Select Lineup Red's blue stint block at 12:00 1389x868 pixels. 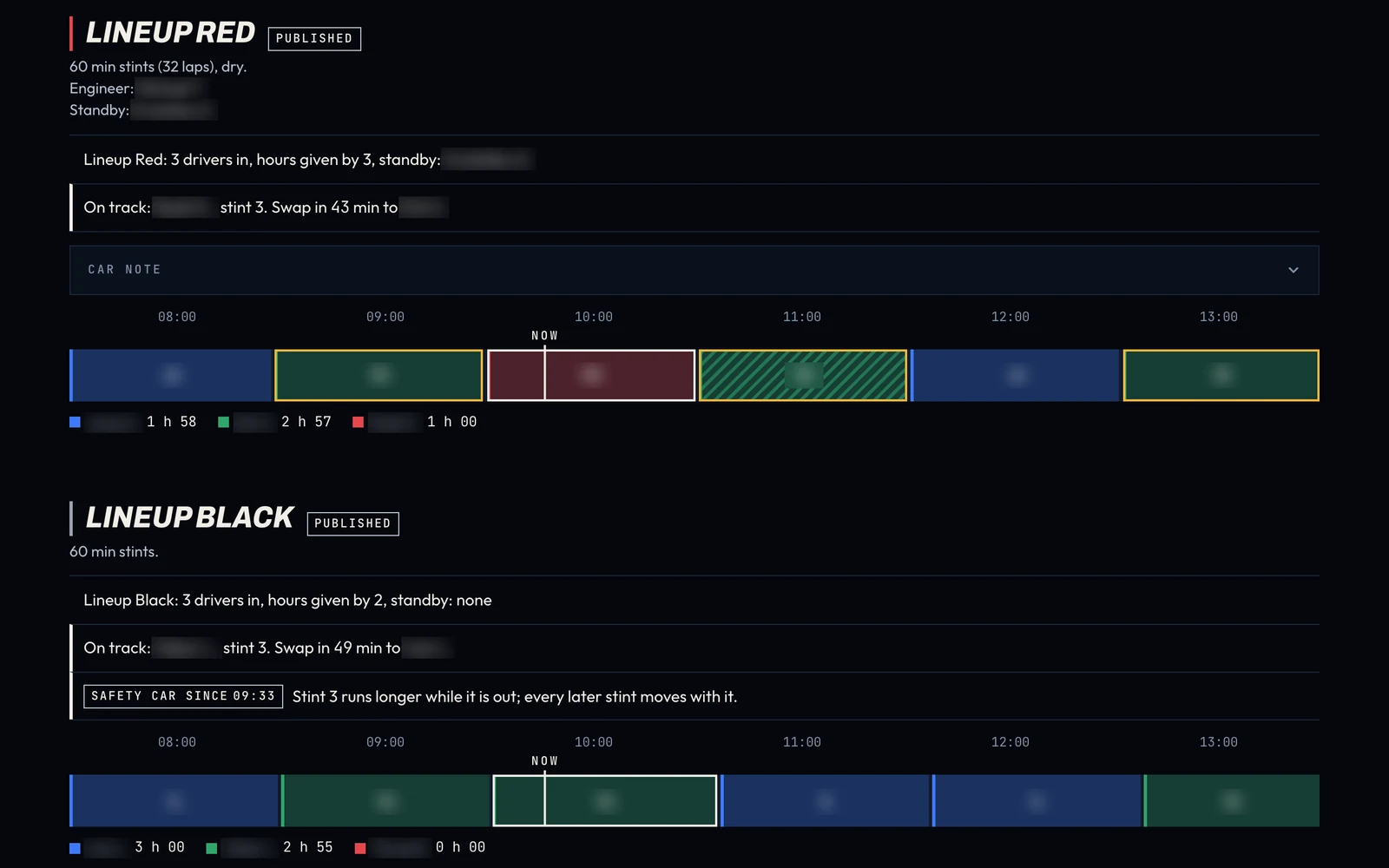click(1015, 375)
